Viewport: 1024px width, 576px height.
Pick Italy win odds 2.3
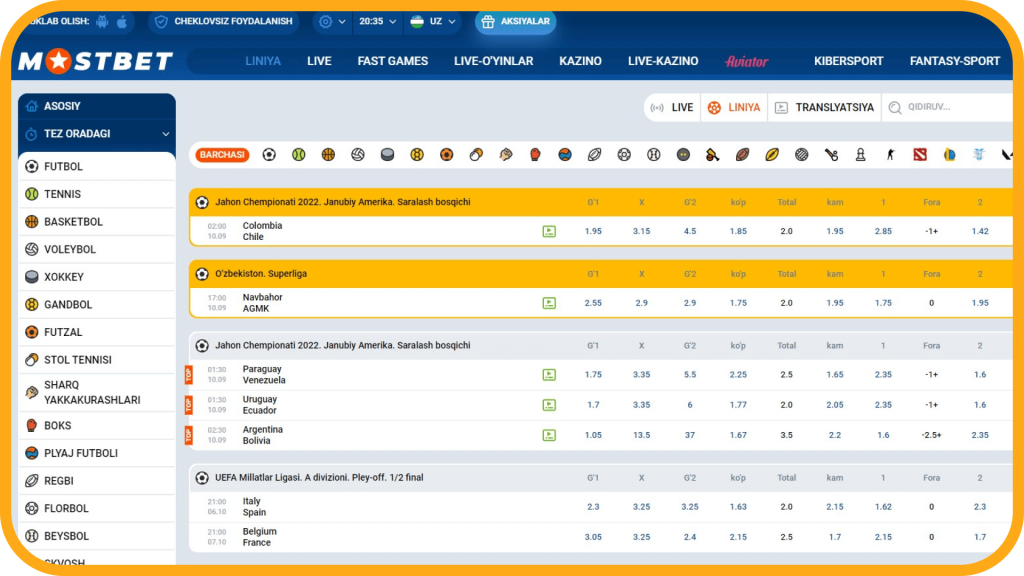[x=593, y=507]
